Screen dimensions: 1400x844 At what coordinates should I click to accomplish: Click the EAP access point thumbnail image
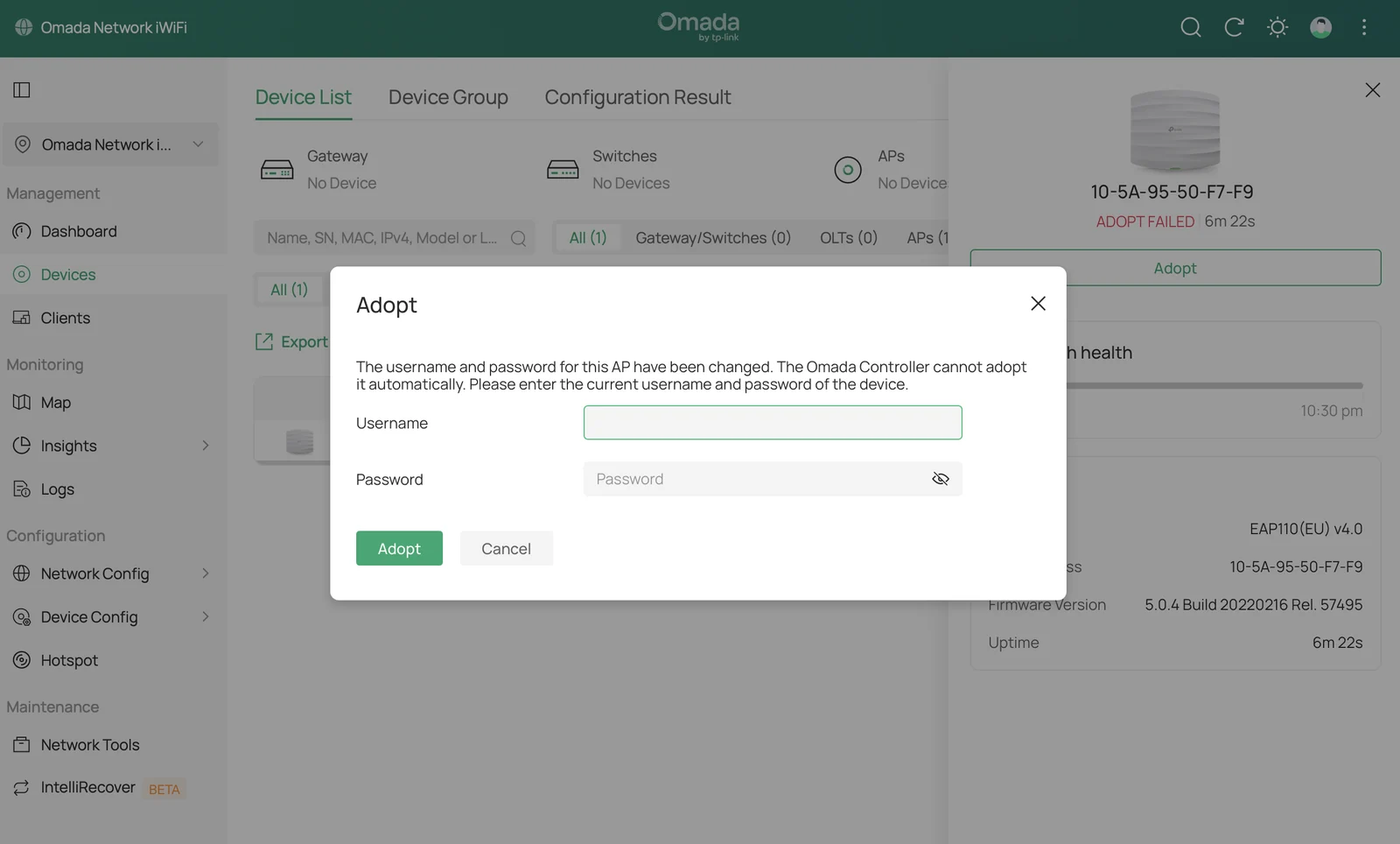click(1174, 130)
